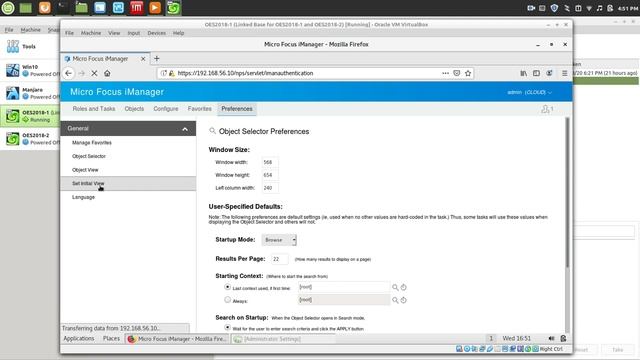640x360 pixels.
Task: Open Firefox account icon
Action: [549, 73]
